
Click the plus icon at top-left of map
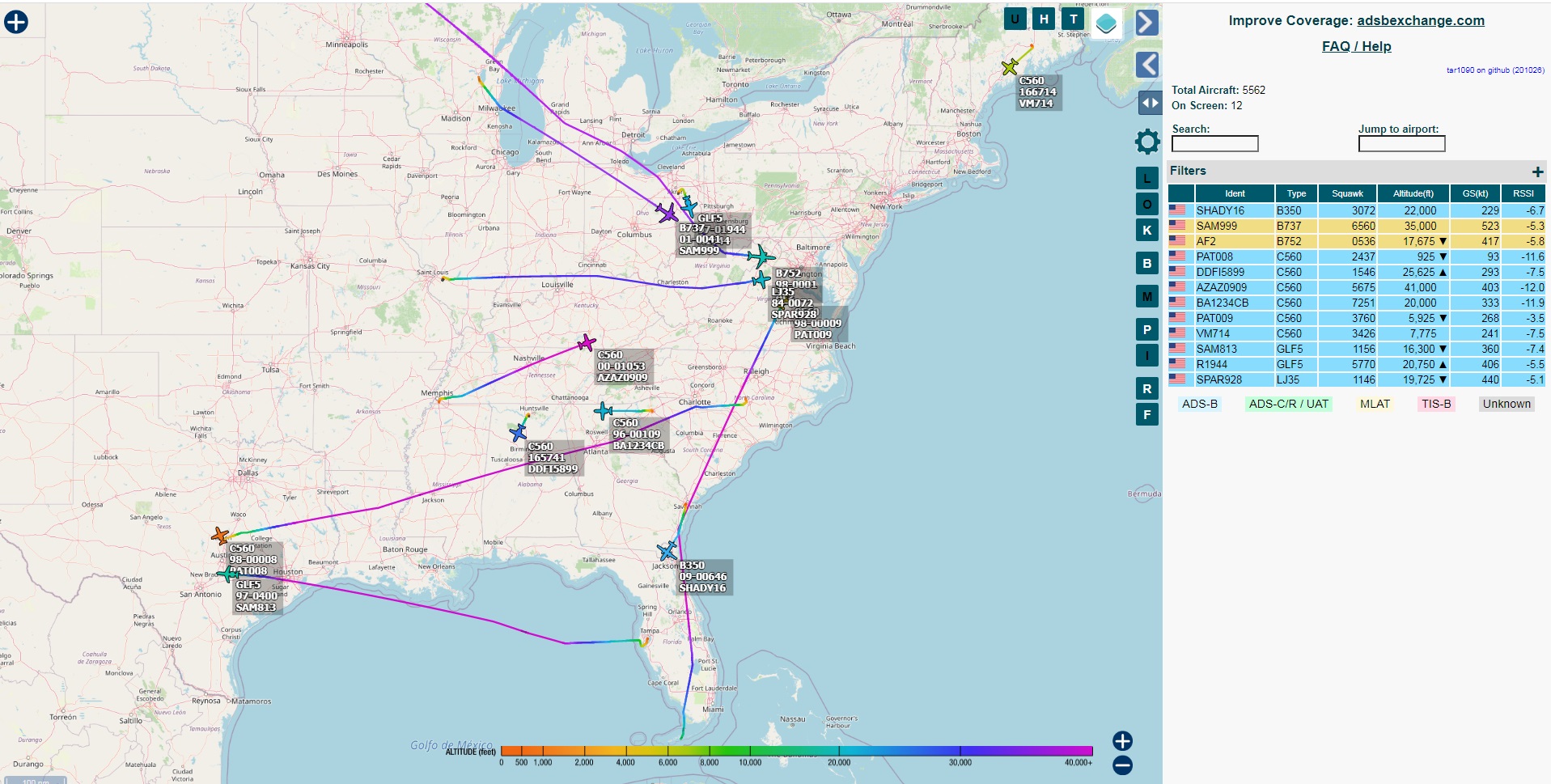16,22
